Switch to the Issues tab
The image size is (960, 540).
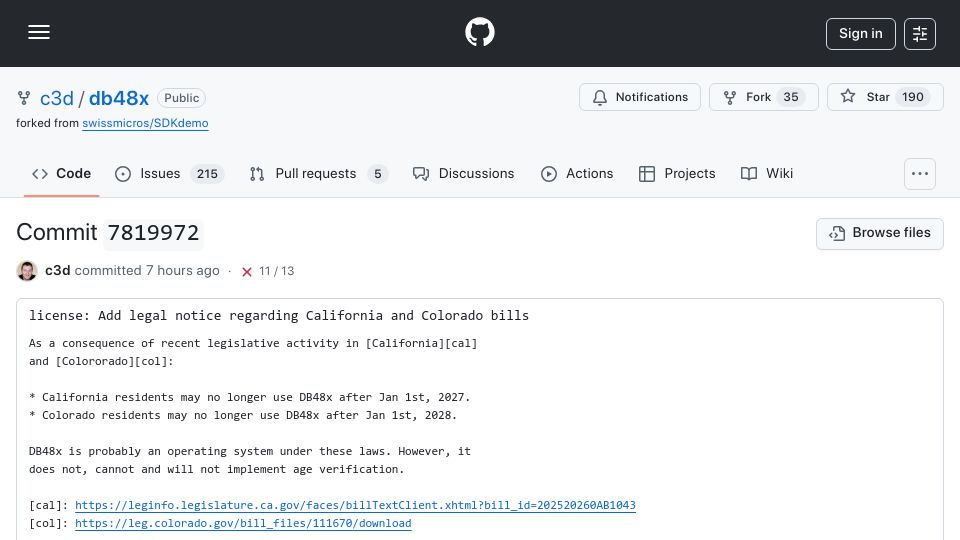(169, 174)
